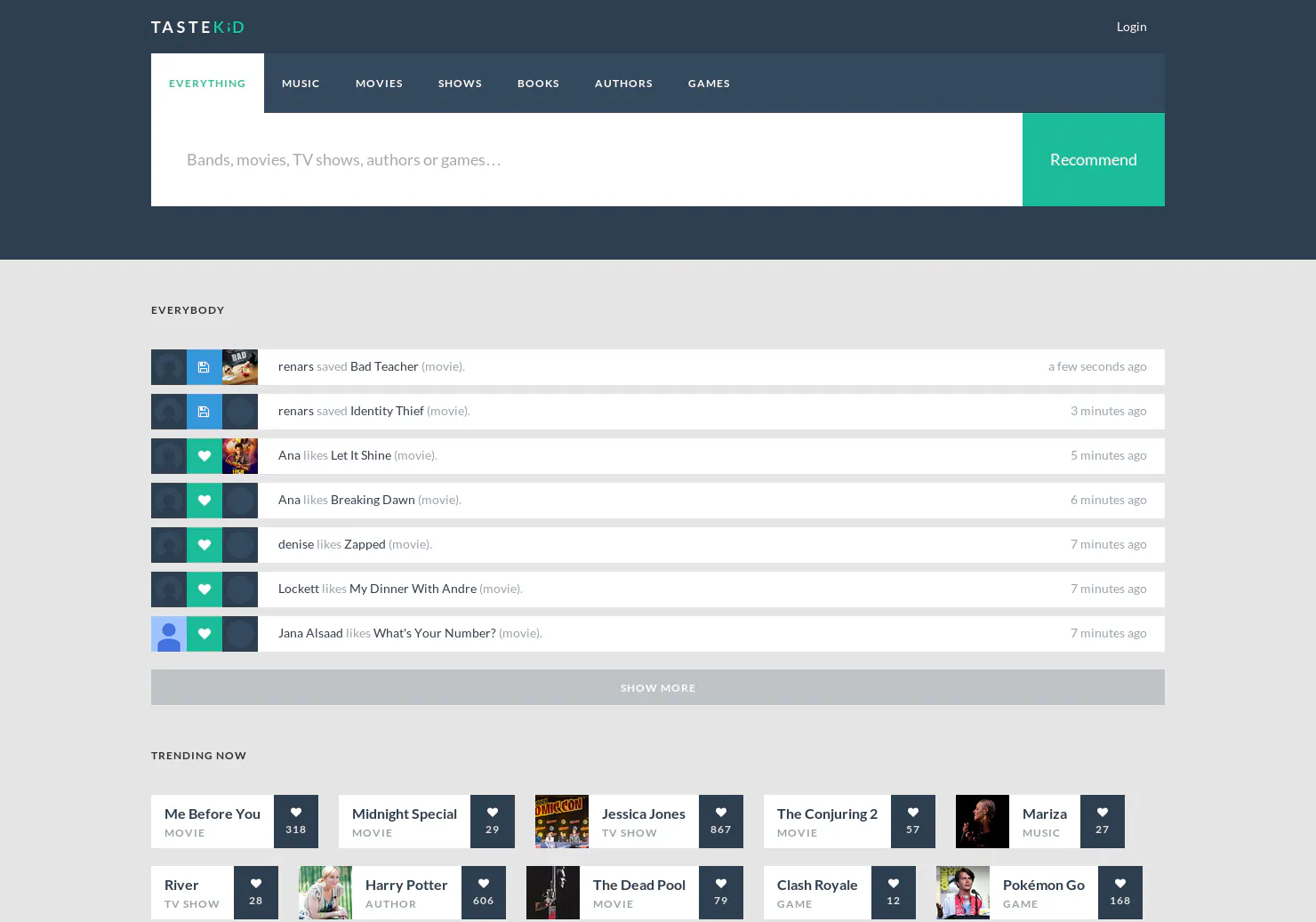Like Clash Royale with heart button
Screen dimensions: 1316x922
tap(894, 893)
